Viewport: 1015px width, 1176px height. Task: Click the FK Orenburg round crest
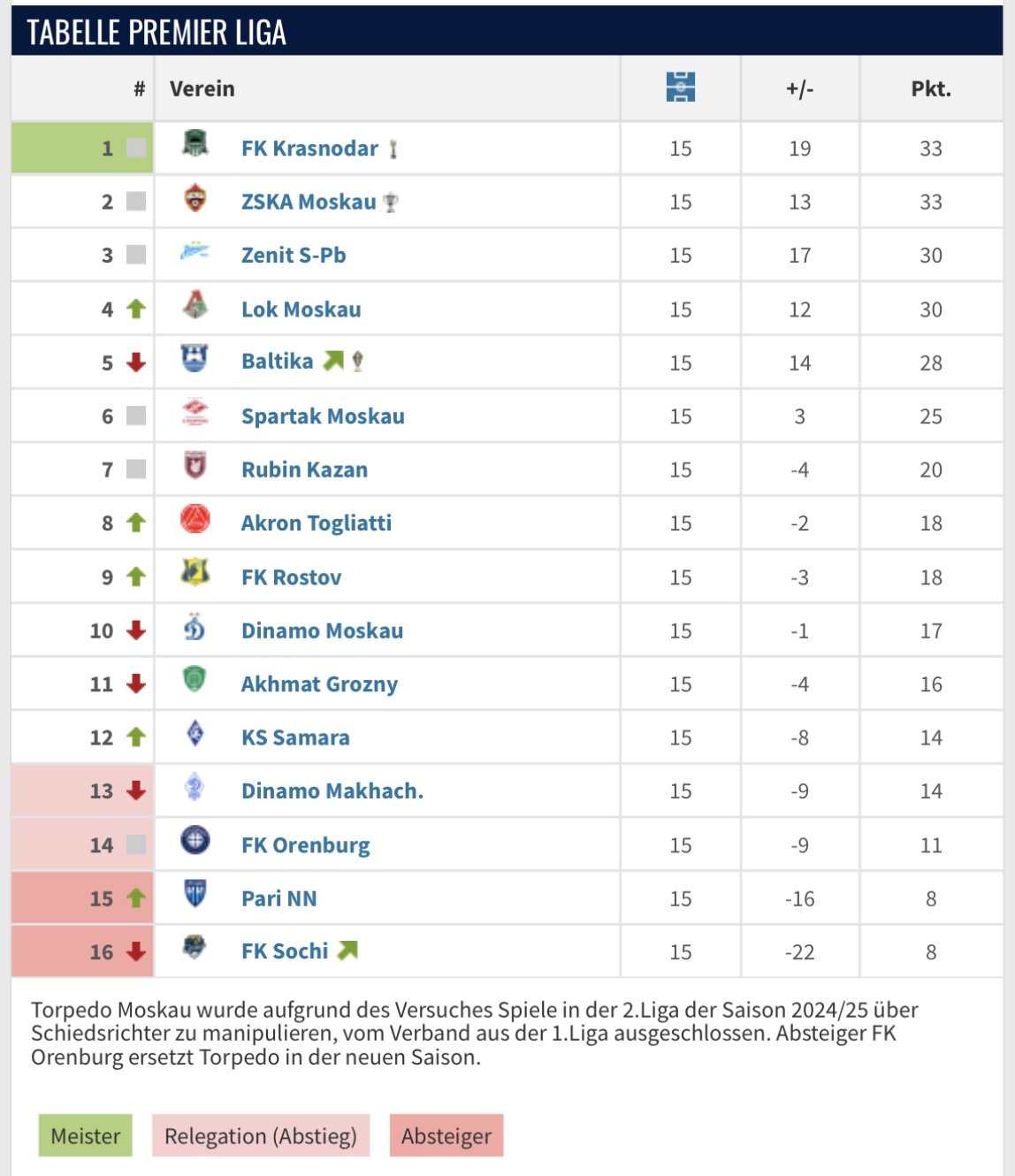click(195, 840)
